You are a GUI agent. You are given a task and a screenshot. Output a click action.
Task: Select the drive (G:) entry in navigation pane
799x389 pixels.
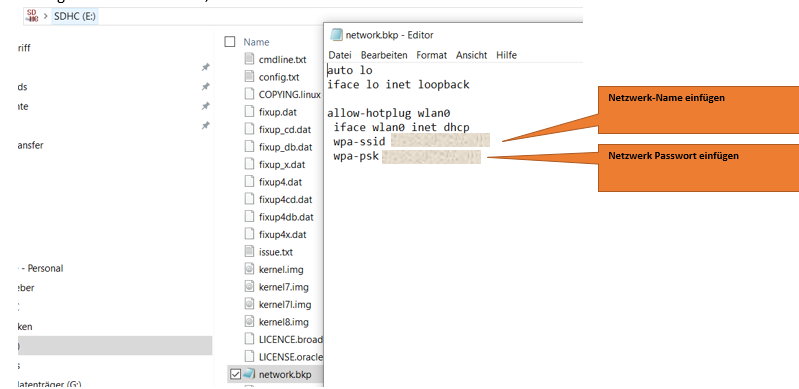click(49, 384)
